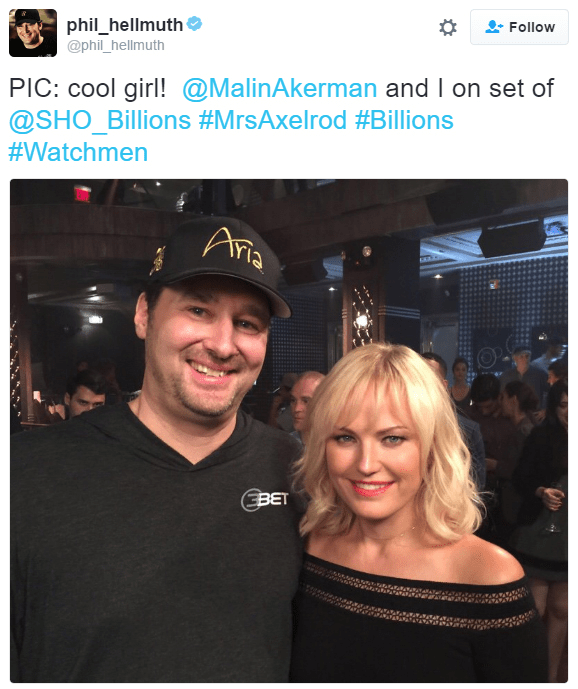Click the person-plus icon inside Follow
Viewport: 578px width, 689px height.
coord(494,27)
